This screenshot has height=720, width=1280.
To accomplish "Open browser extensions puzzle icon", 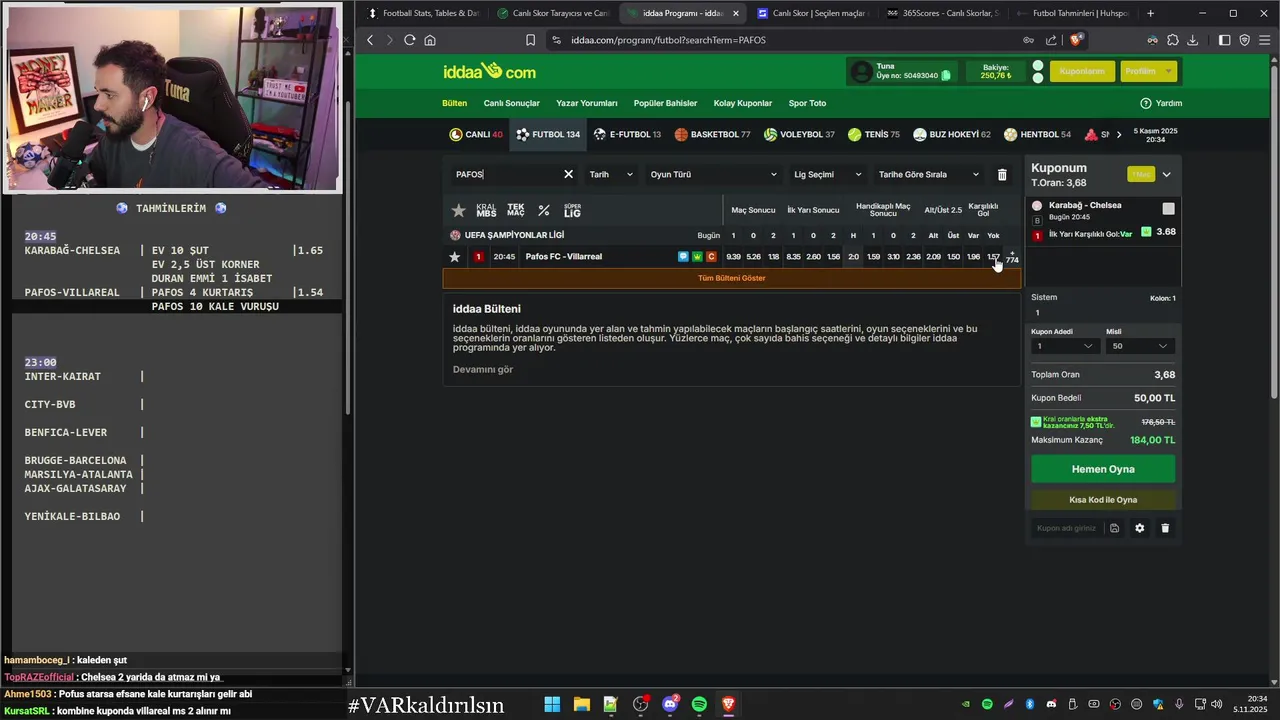I will pos(1172,40).
